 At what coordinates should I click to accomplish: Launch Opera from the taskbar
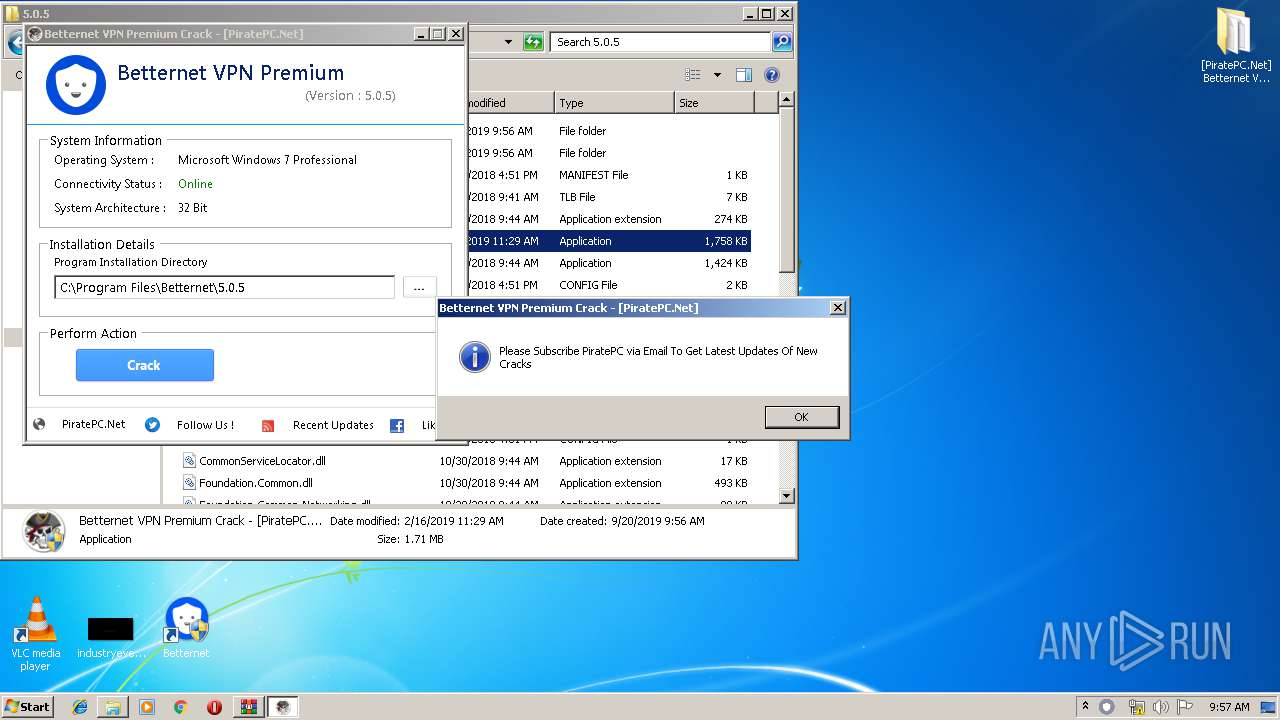[x=214, y=707]
